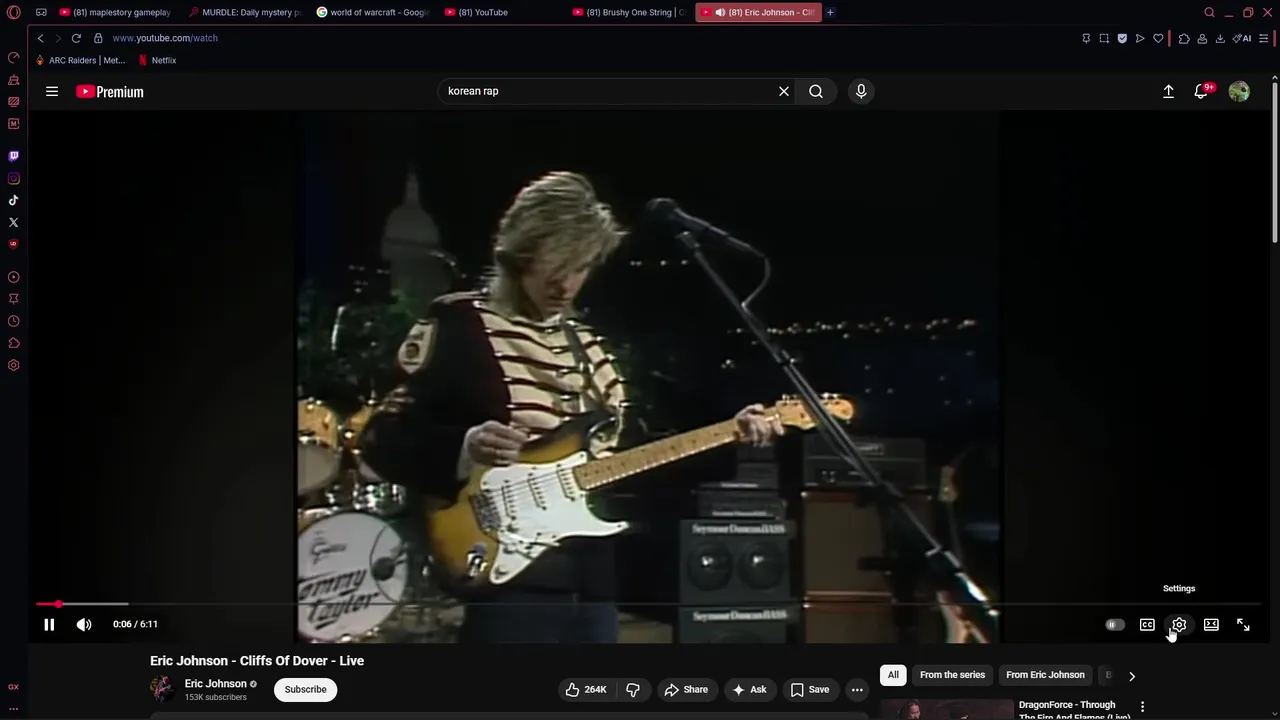1280x720 pixels.
Task: Open Twitch in sidebar
Action: pyautogui.click(x=13, y=156)
